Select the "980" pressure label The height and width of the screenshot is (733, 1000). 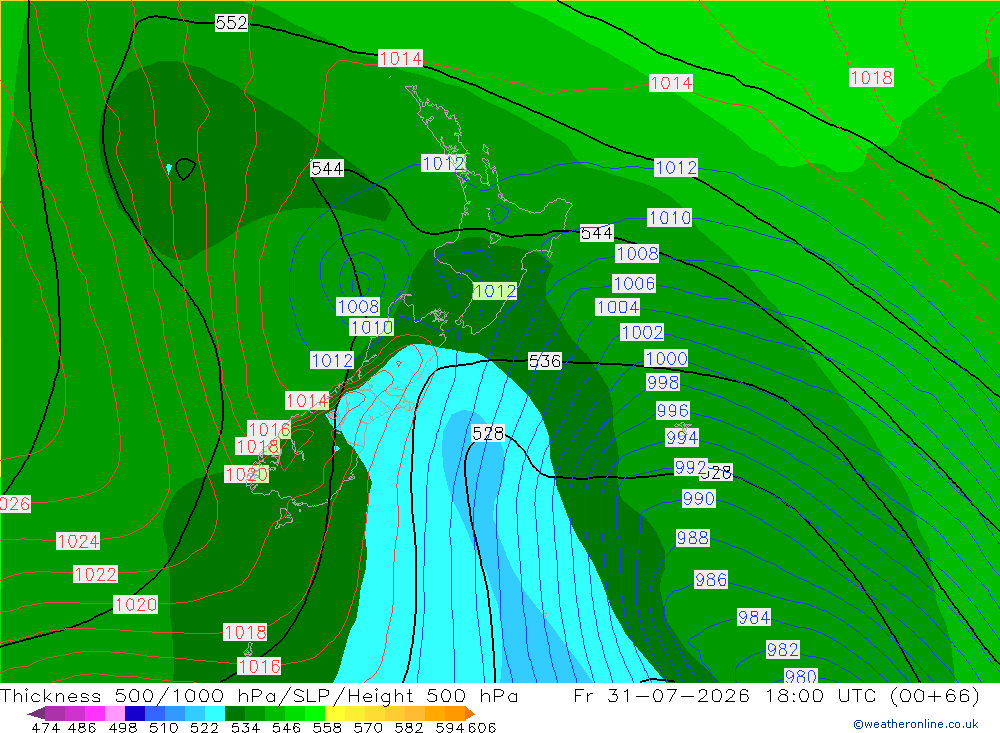[x=800, y=676]
